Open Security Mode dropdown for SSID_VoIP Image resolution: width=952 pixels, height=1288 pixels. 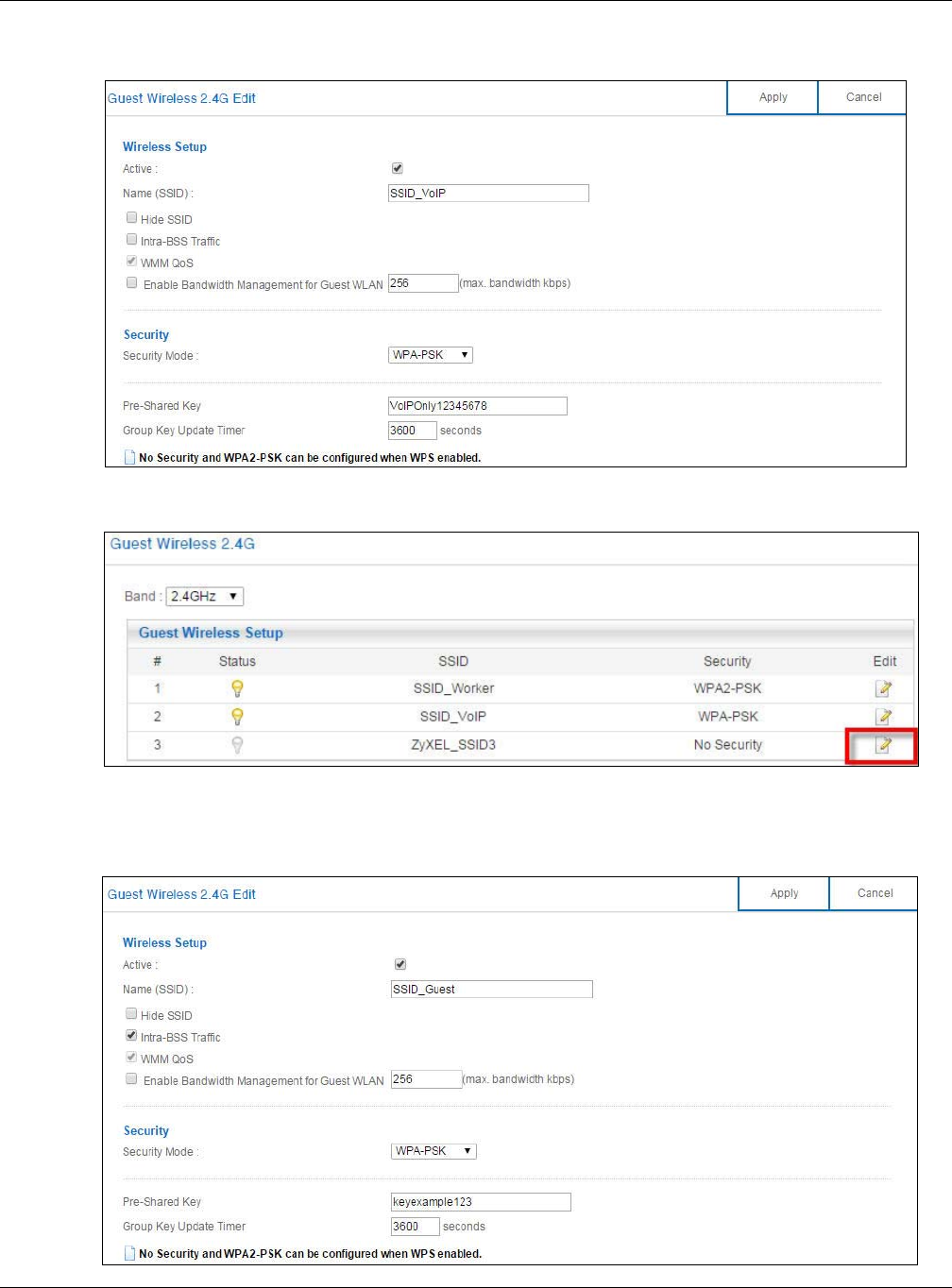point(431,355)
